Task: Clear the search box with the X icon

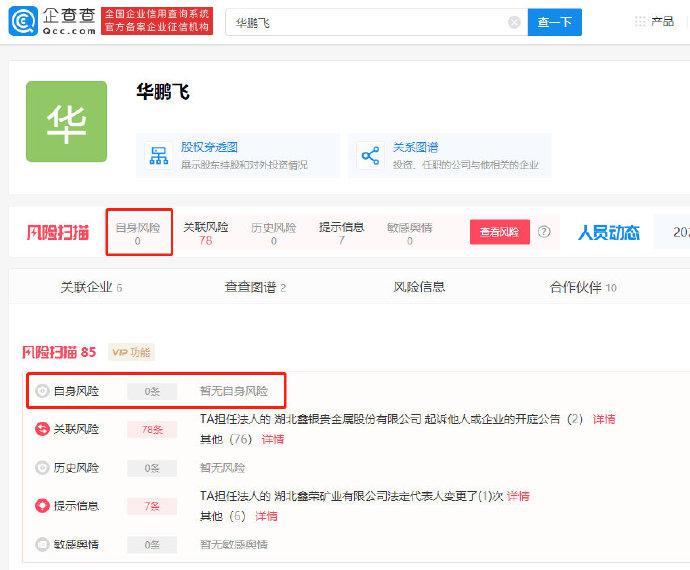Action: [514, 22]
